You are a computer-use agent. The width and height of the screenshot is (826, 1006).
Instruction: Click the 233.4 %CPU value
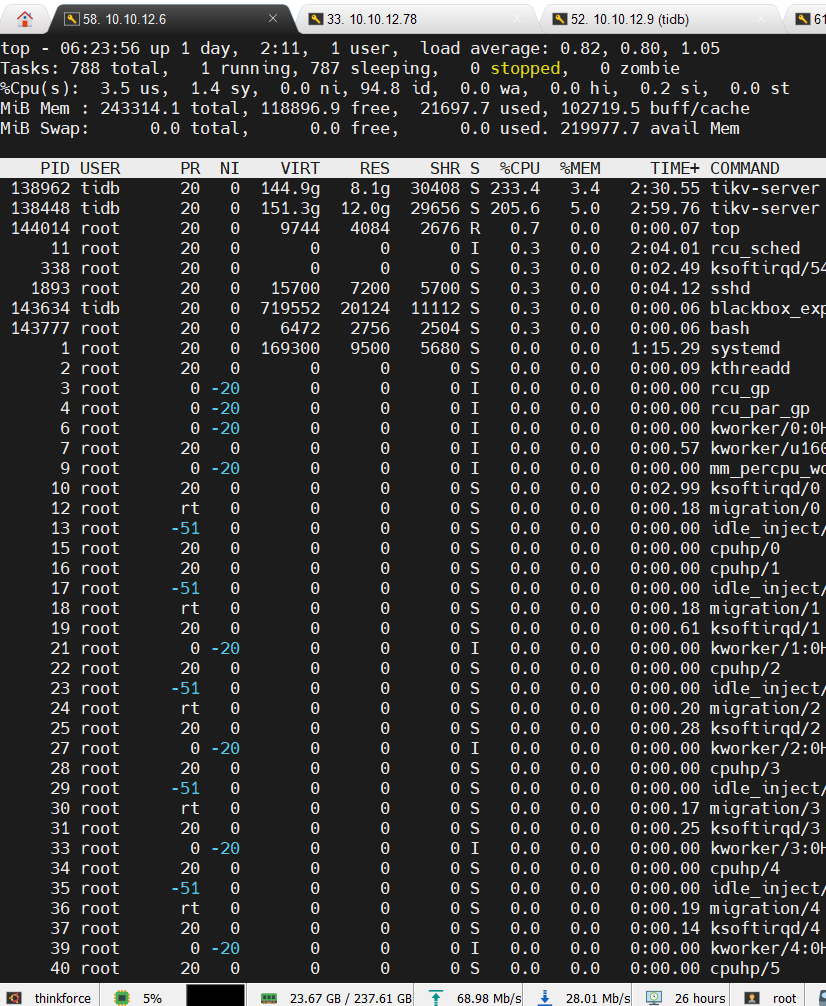click(515, 188)
